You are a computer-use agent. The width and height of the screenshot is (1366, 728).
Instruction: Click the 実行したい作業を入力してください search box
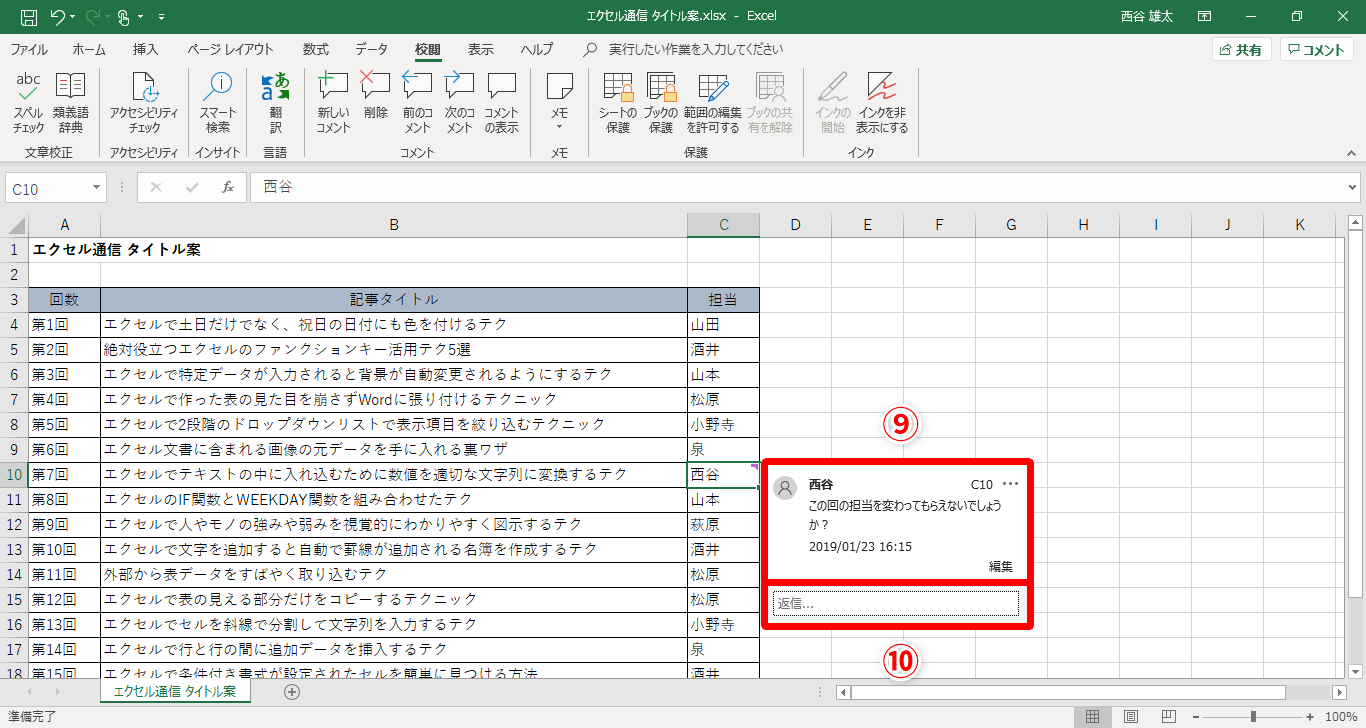click(x=695, y=49)
